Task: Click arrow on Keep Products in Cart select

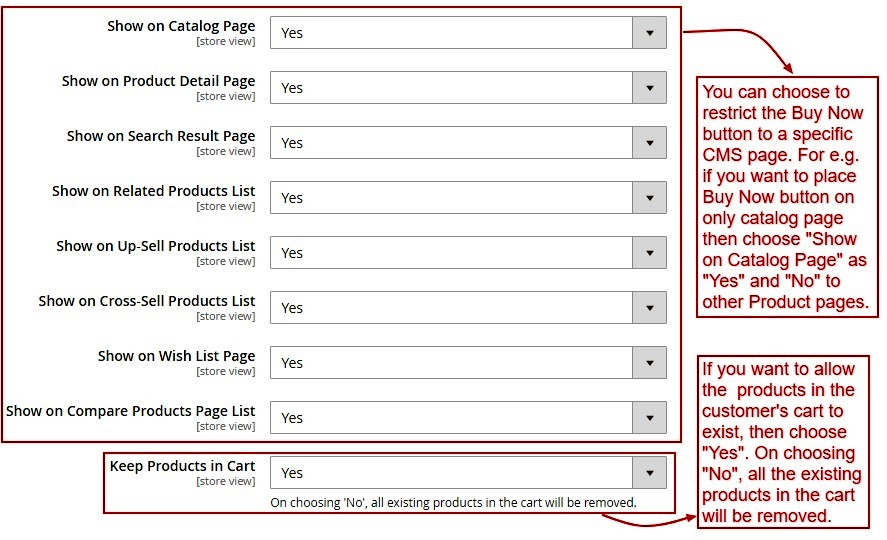Action: [x=649, y=473]
